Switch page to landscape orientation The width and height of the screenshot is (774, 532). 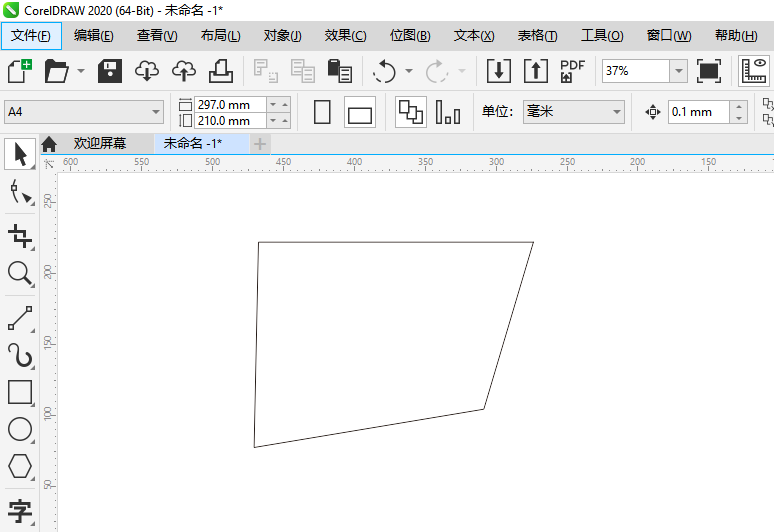click(x=360, y=113)
